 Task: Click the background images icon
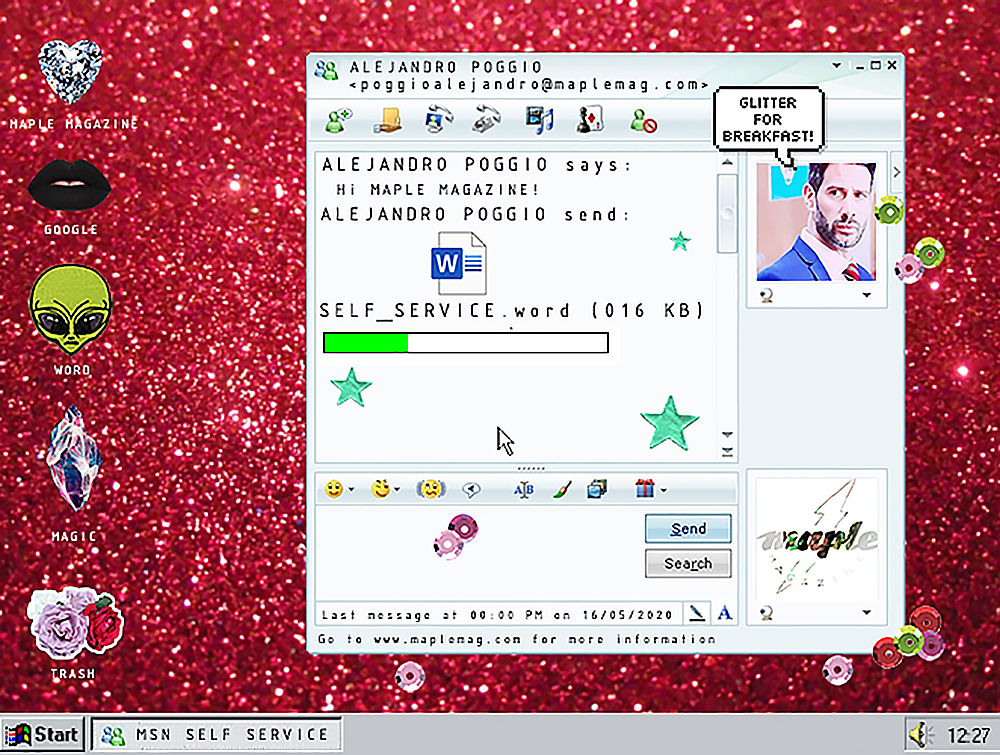coord(597,489)
